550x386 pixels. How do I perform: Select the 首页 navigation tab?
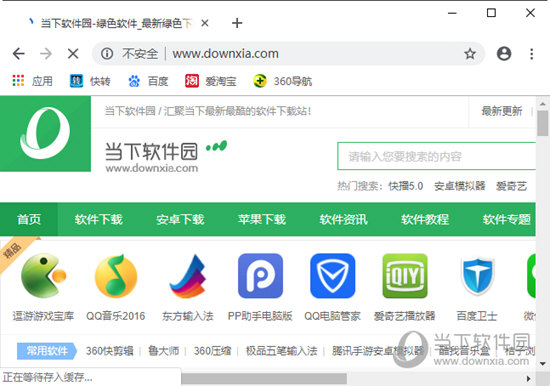coord(29,219)
